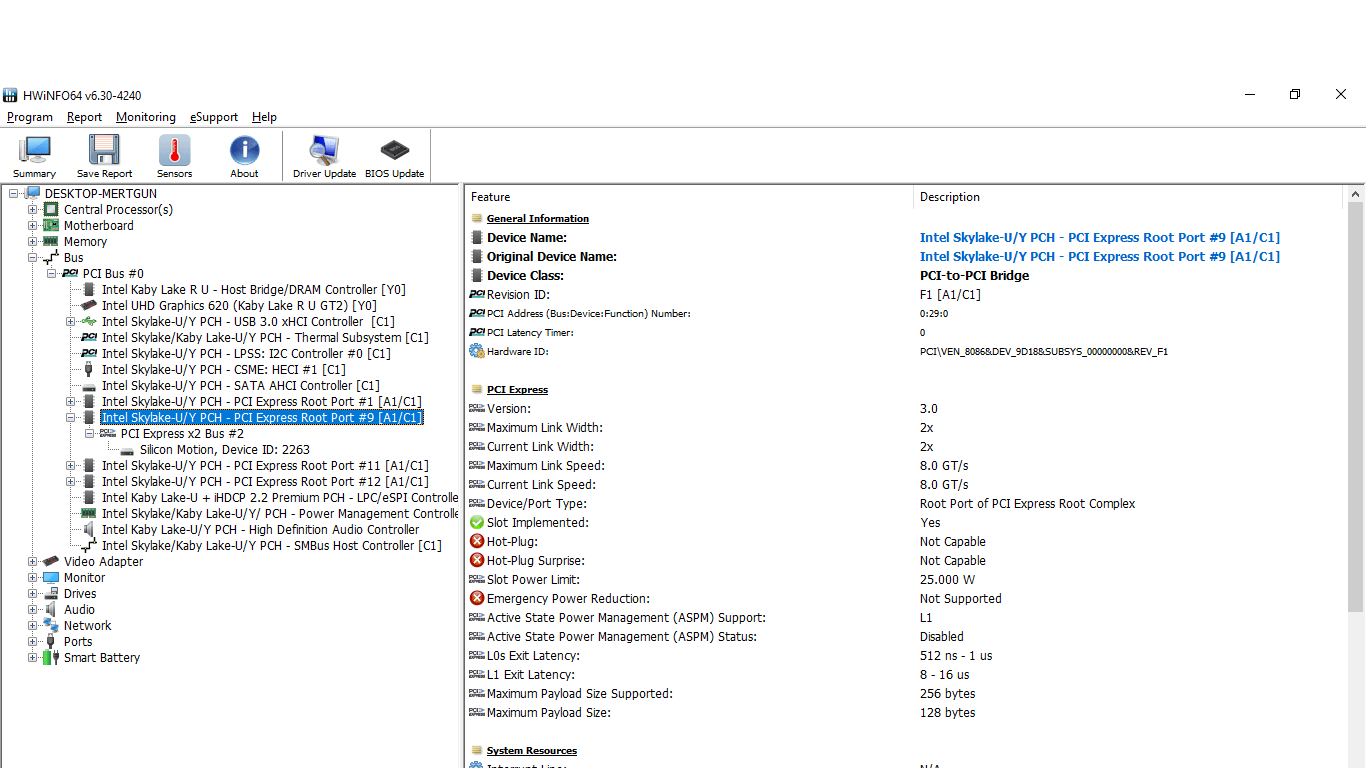
Task: Click the Monitor icon in tree
Action: (x=51, y=578)
